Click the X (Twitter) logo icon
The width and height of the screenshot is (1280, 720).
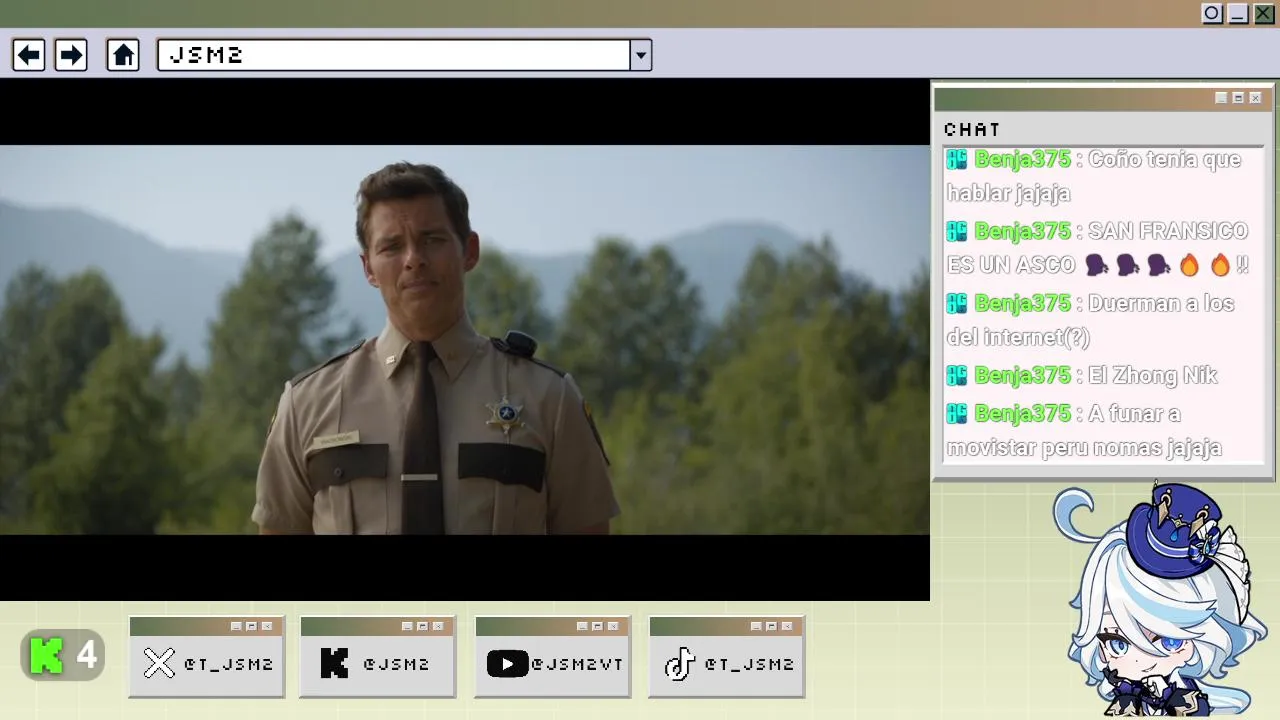click(x=159, y=663)
